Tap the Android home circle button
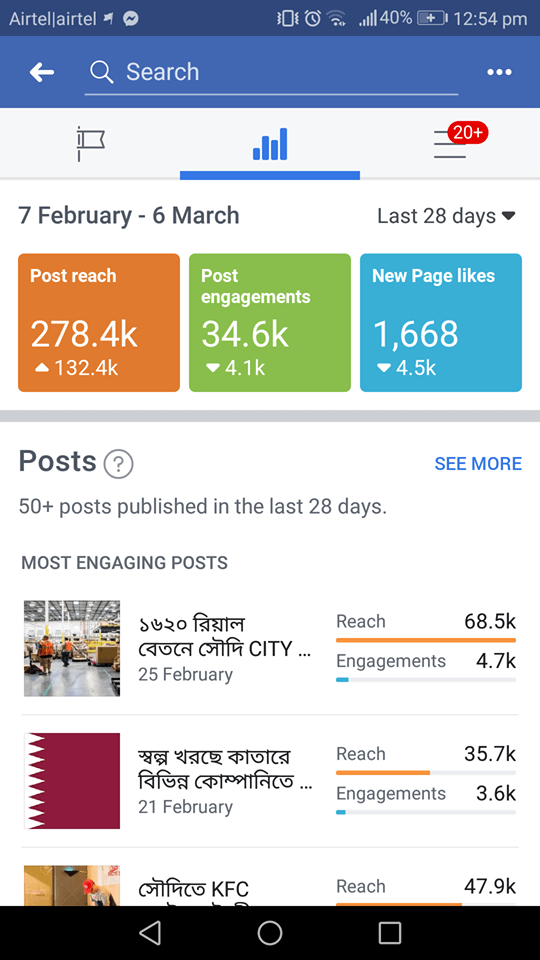Viewport: 540px width, 960px height. click(x=269, y=933)
